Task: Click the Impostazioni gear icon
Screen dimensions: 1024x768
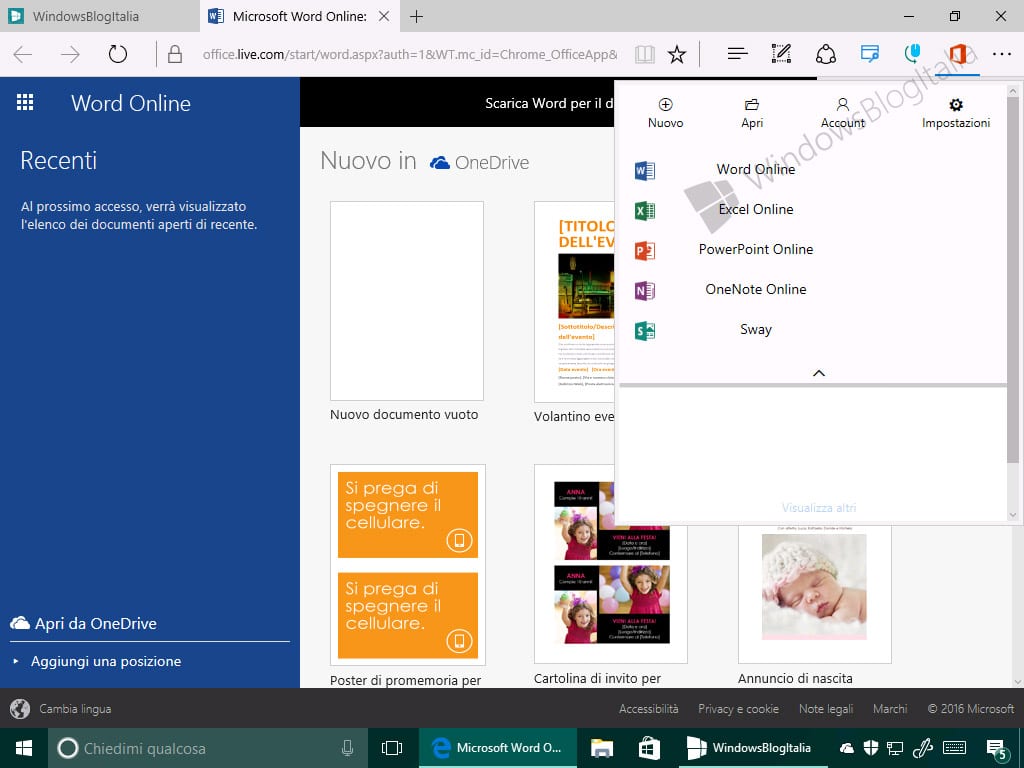Action: click(955, 104)
